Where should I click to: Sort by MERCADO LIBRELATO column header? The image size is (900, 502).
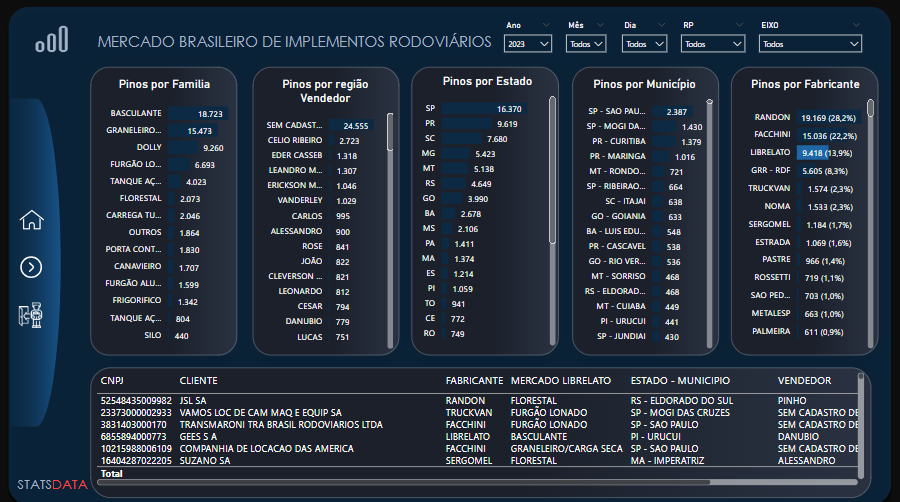click(x=561, y=380)
